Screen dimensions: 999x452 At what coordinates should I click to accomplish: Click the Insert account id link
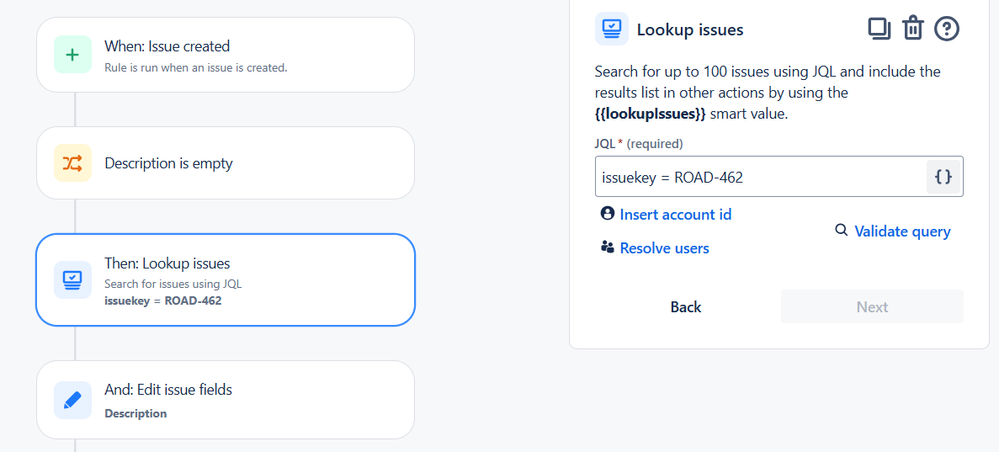click(x=675, y=214)
